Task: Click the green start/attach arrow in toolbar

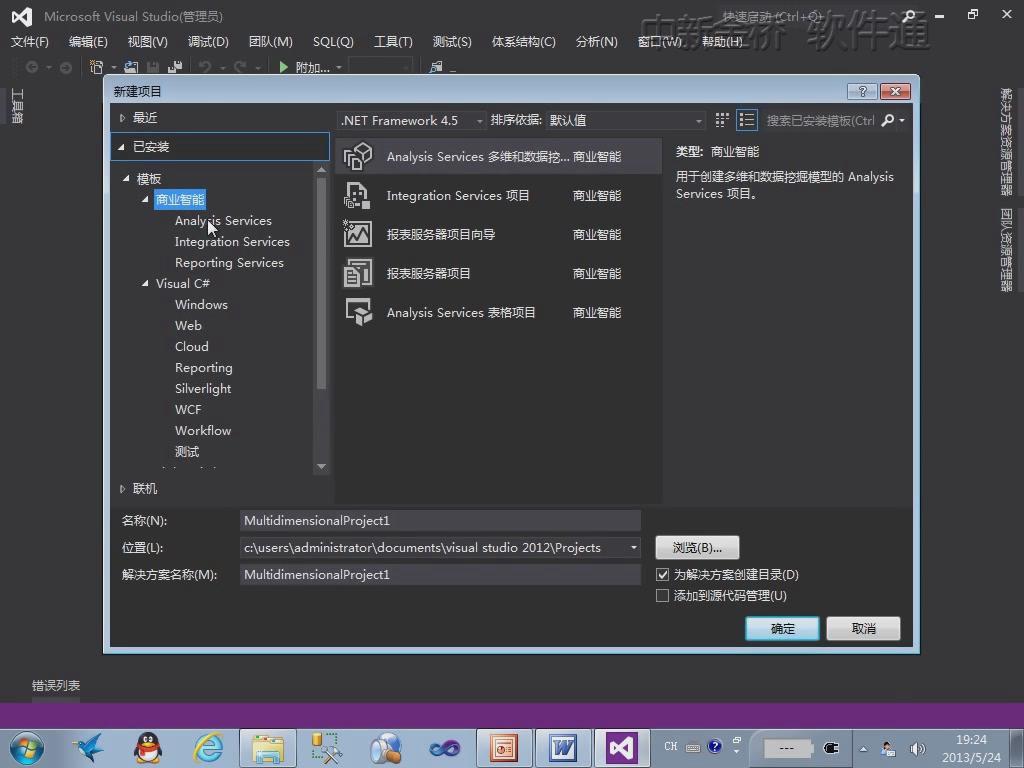Action: (x=283, y=67)
